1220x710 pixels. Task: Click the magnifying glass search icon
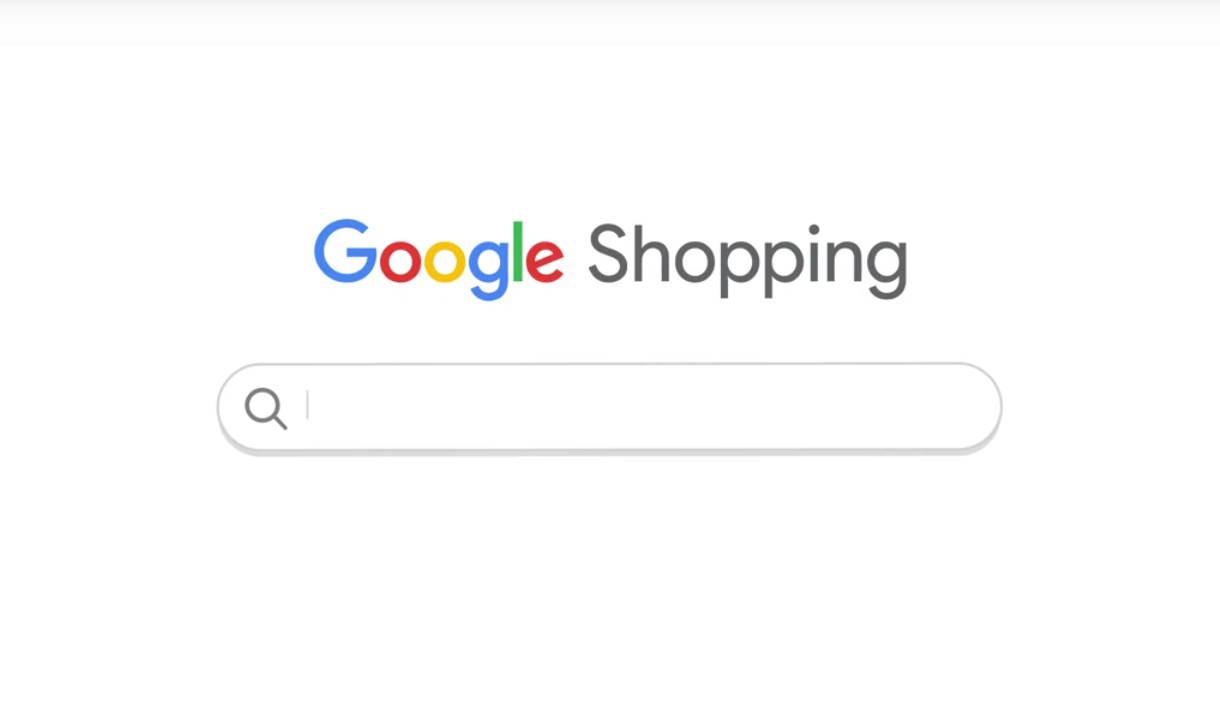tap(266, 409)
